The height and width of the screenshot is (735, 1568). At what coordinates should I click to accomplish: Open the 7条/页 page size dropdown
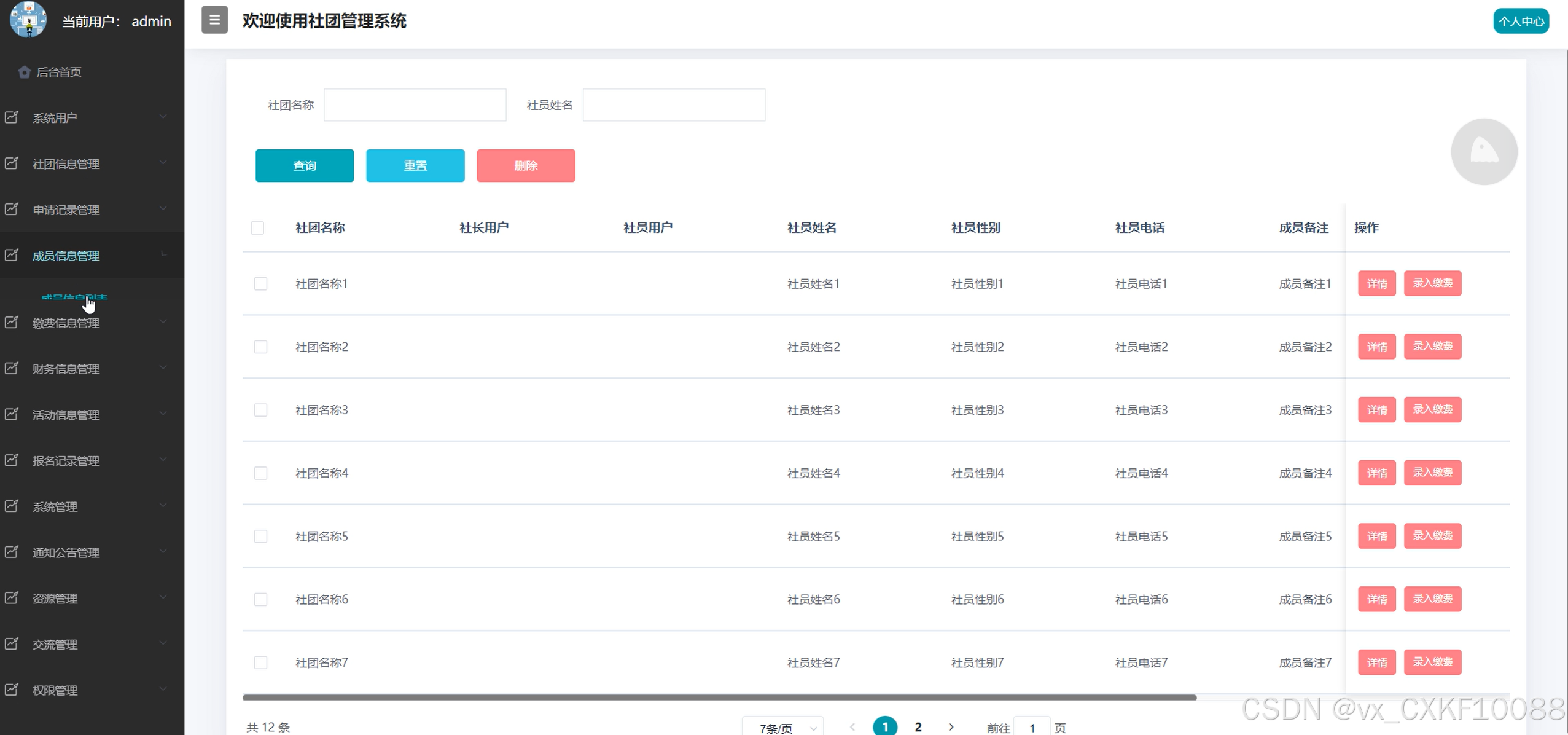pyautogui.click(x=782, y=728)
